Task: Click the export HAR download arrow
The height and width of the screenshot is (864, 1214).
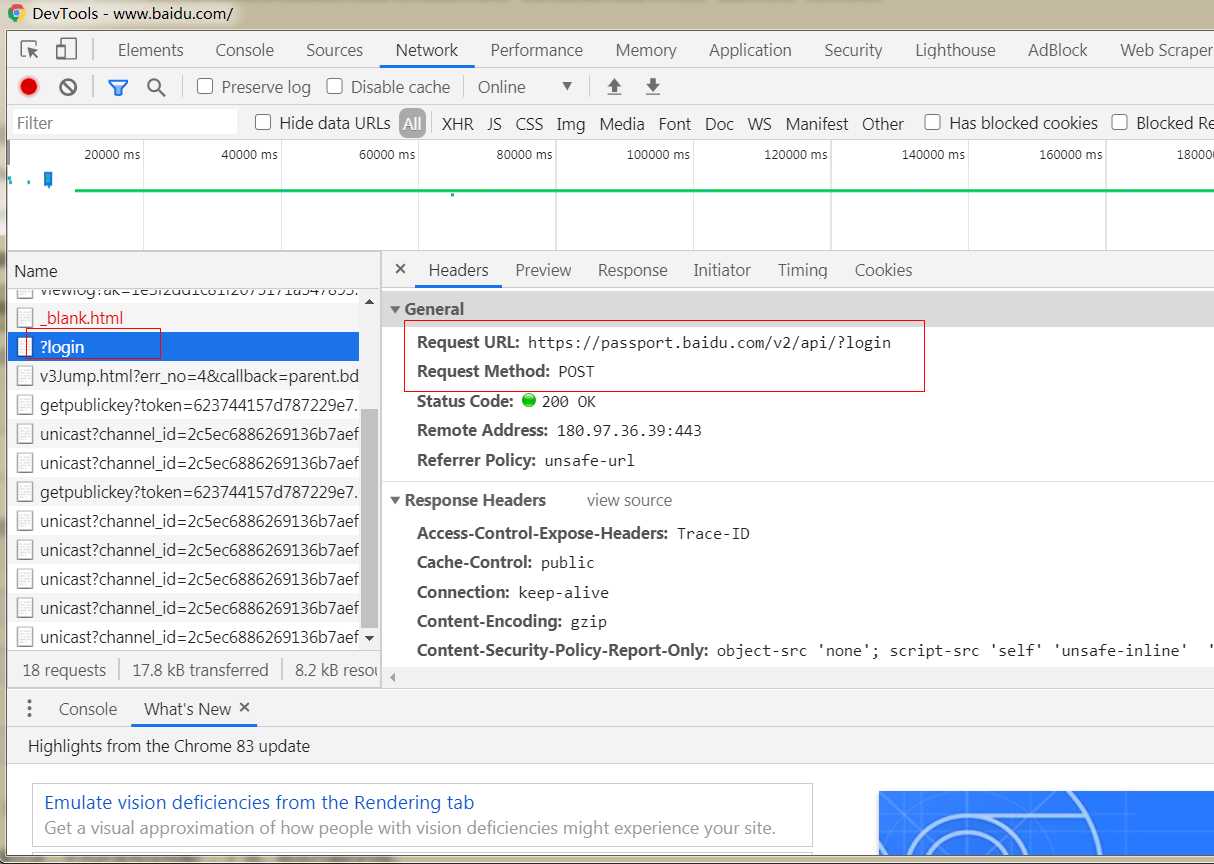Action: (653, 87)
